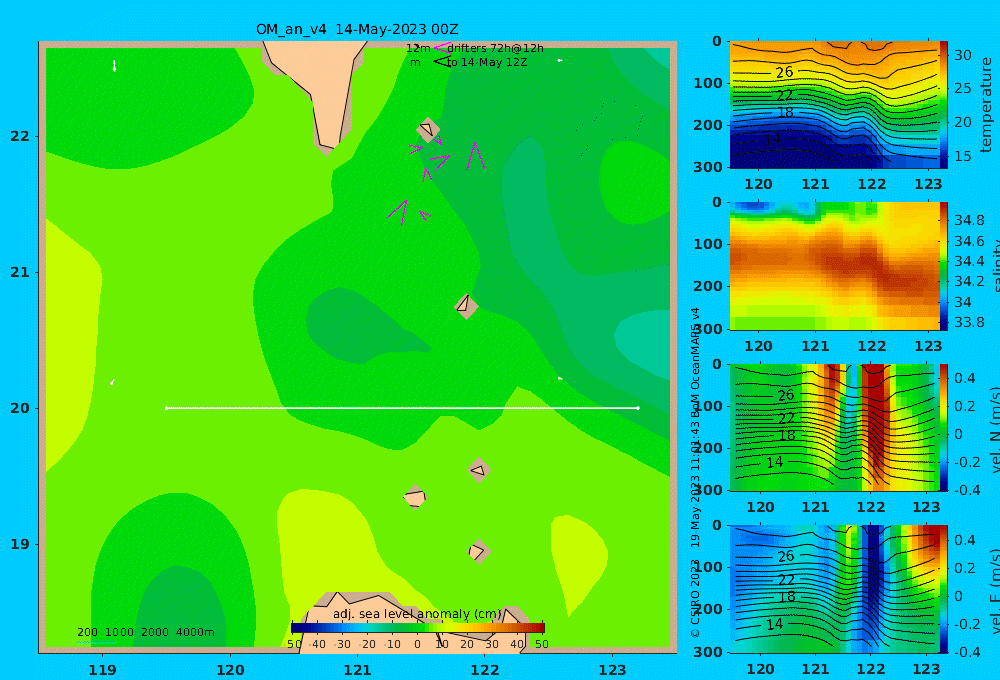
Task: Click the 33.8 tick on salinity colorbar
Action: click(969, 322)
